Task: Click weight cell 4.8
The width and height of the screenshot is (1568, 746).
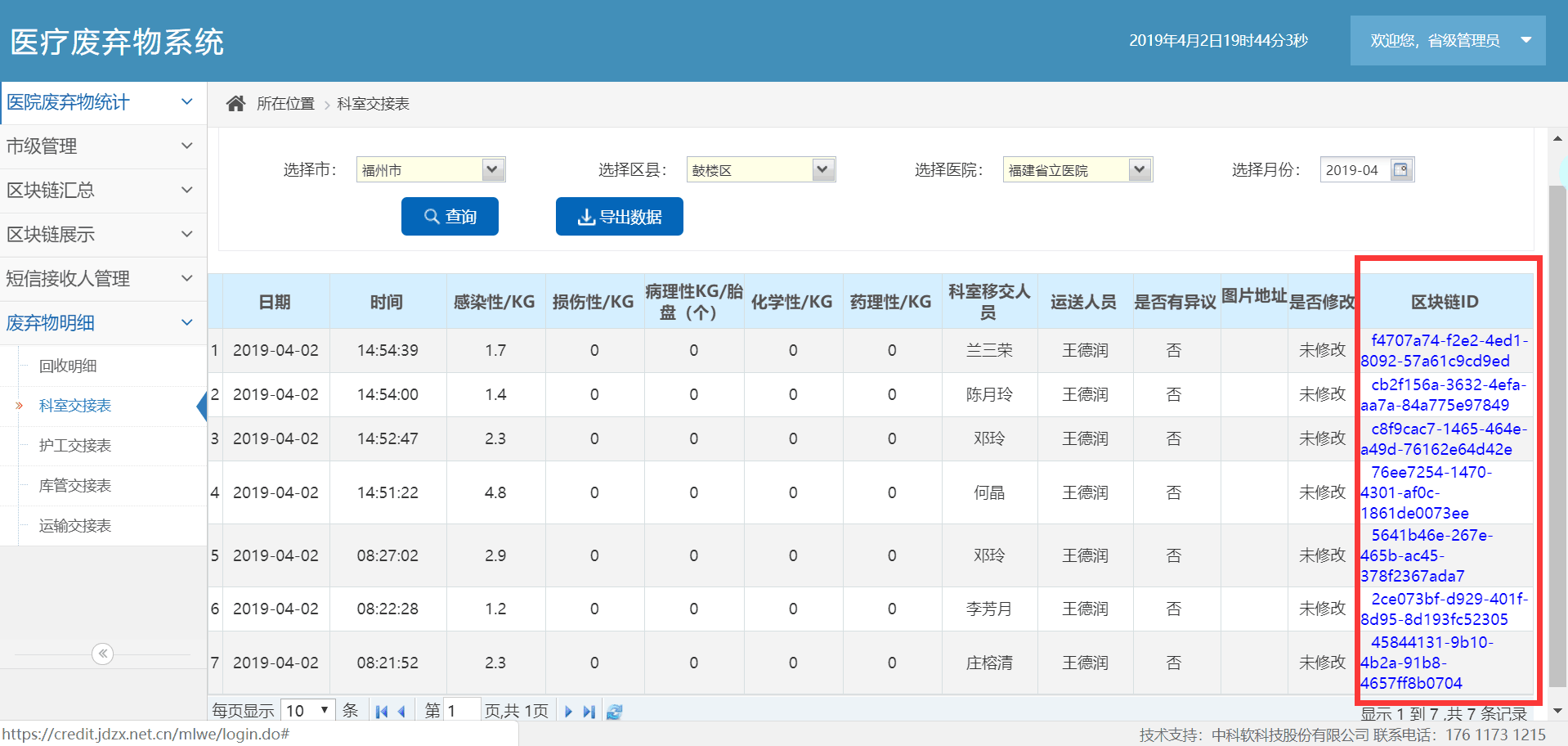Action: (495, 493)
